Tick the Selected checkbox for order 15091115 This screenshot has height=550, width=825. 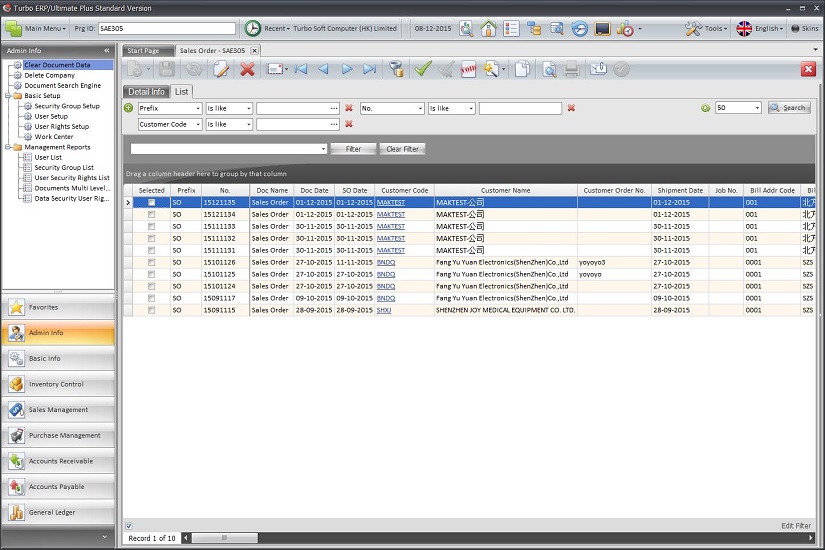(152, 310)
